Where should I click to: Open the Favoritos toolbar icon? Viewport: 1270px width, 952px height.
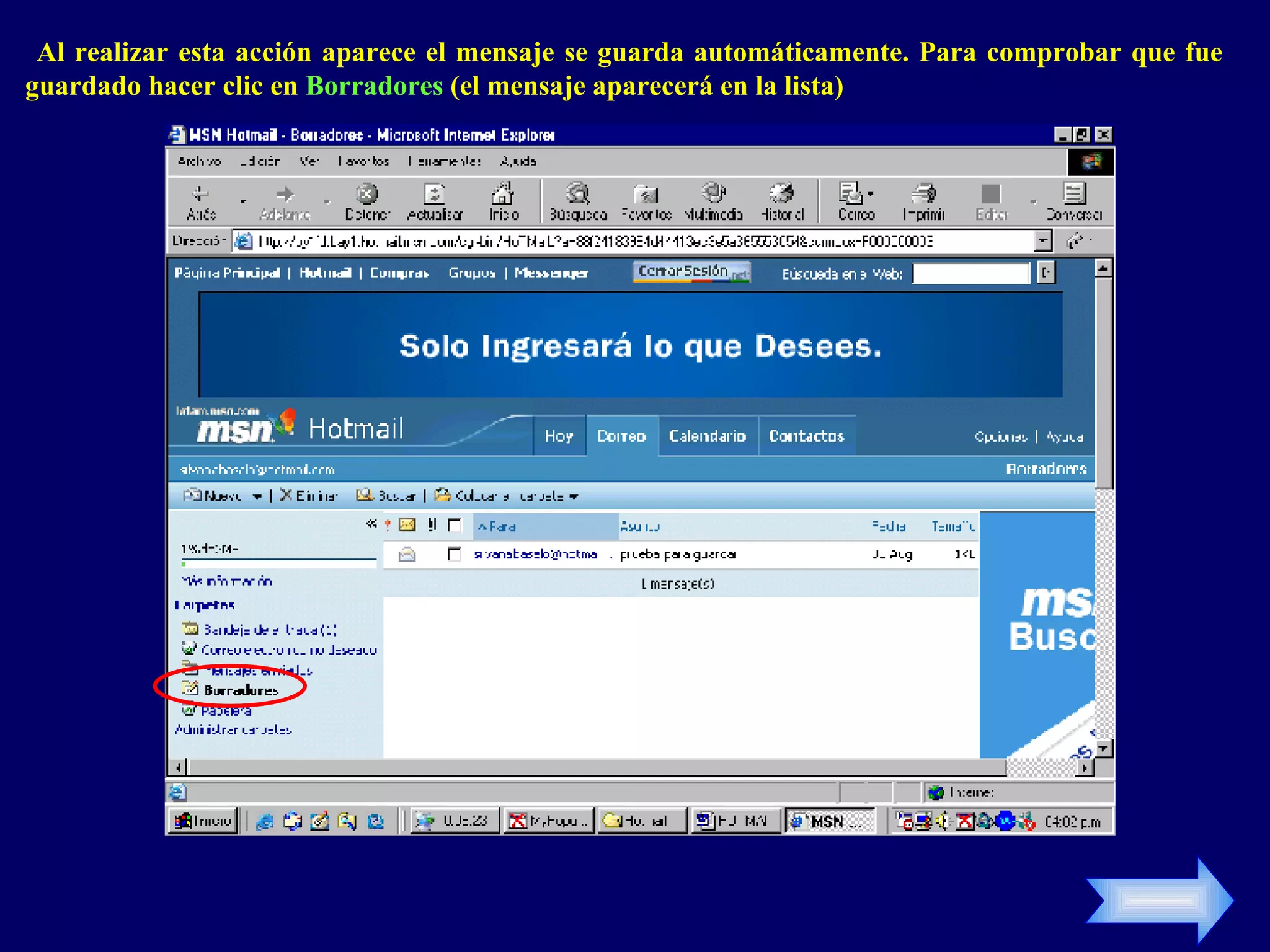click(x=646, y=194)
